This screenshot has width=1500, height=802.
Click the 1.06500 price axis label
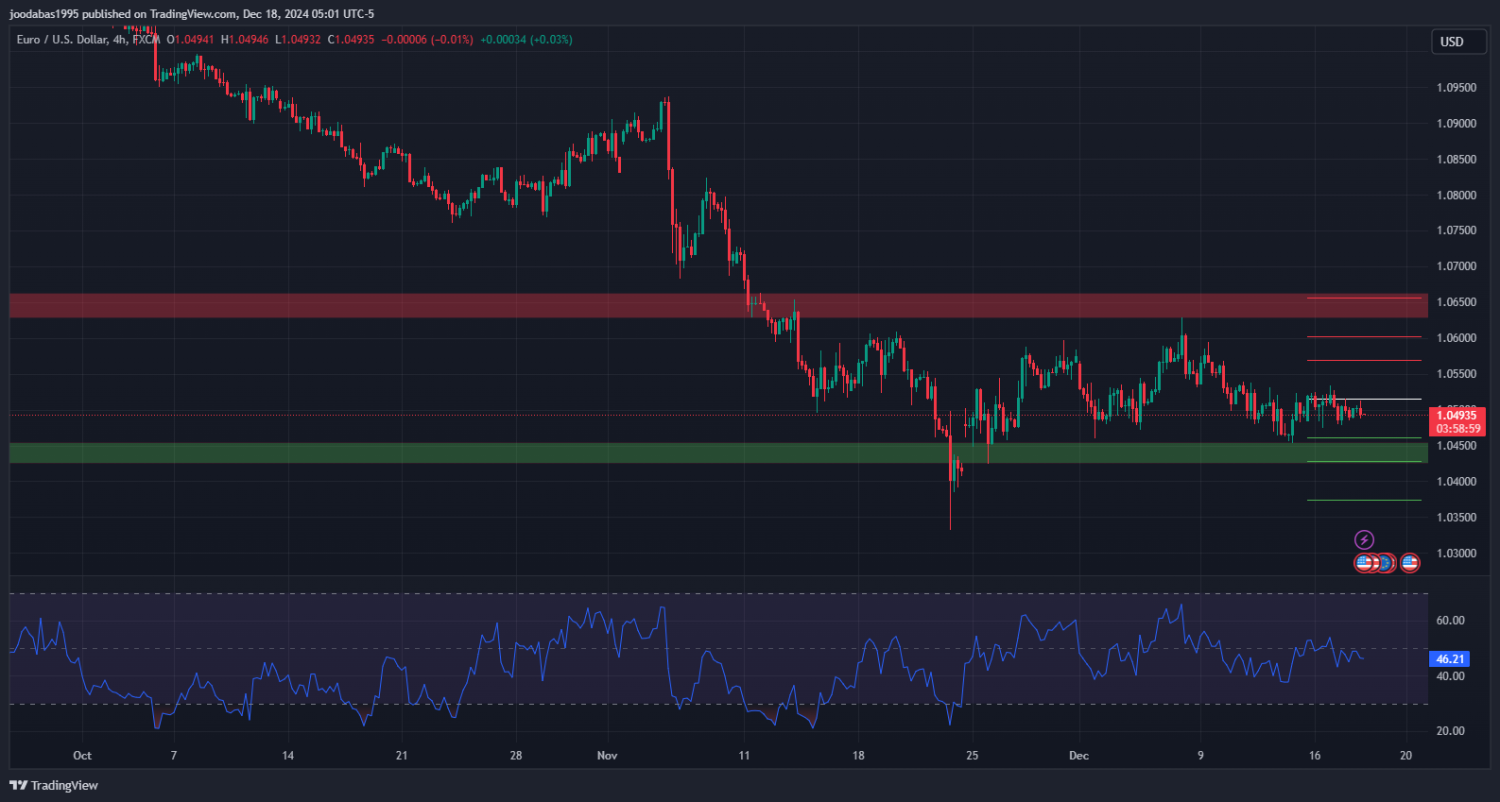click(1456, 302)
